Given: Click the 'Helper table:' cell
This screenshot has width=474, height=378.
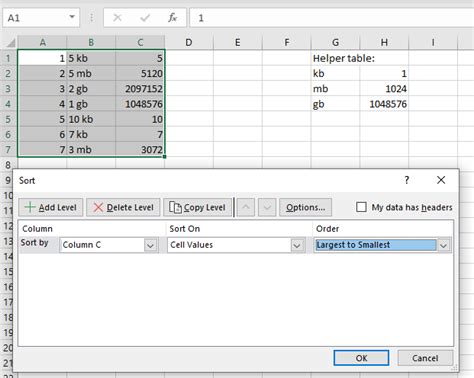Looking at the screenshot, I should point(335,58).
